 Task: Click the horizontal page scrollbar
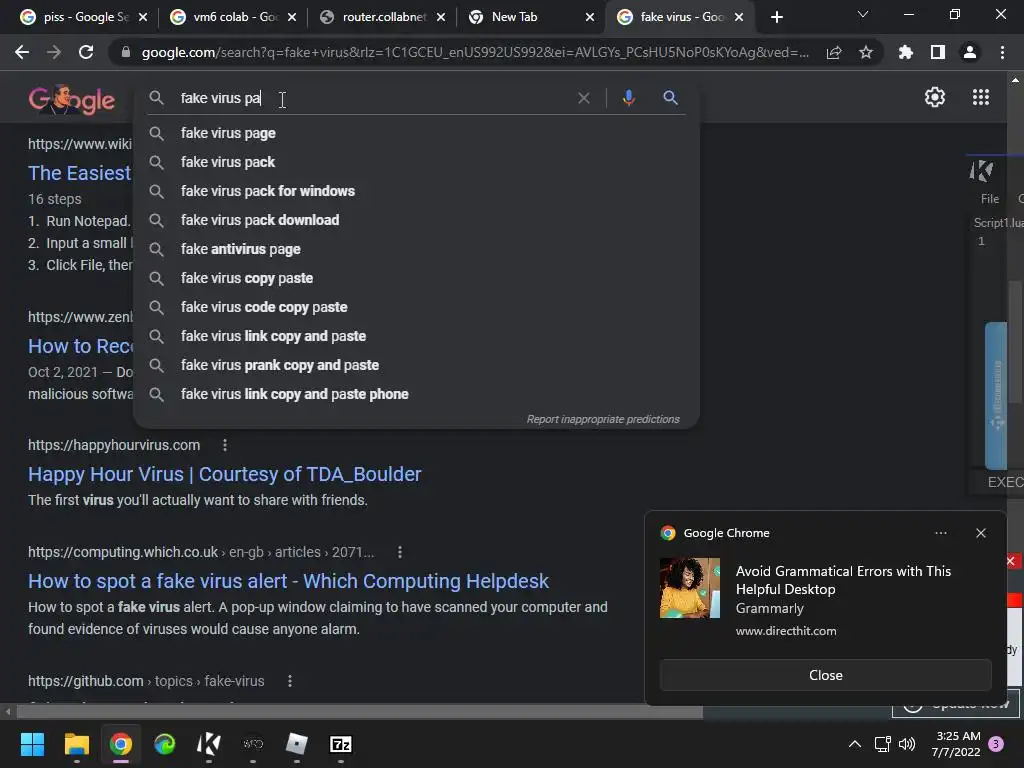[x=359, y=711]
